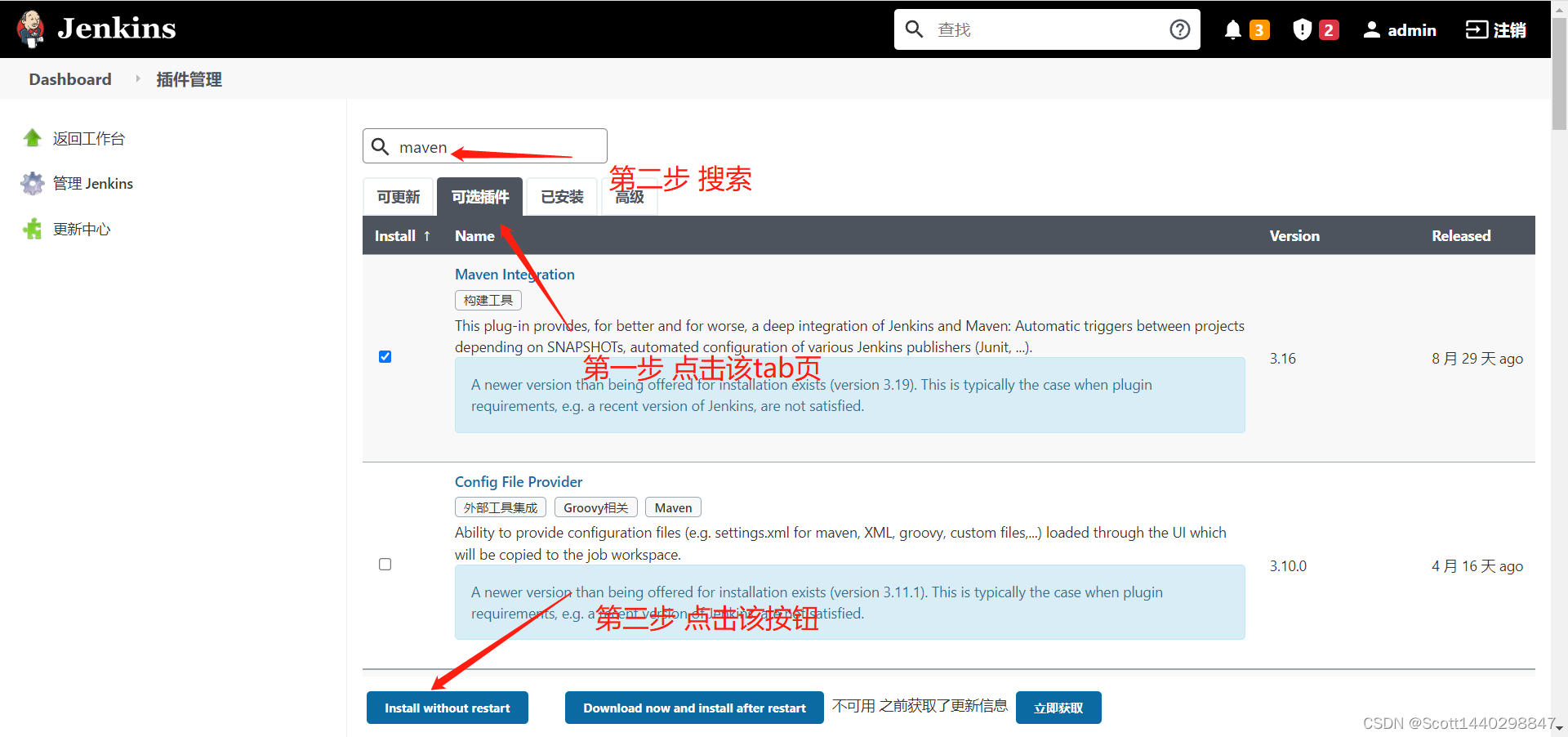The image size is (1568, 737).
Task: Click the admin user icon
Action: [x=1372, y=30]
